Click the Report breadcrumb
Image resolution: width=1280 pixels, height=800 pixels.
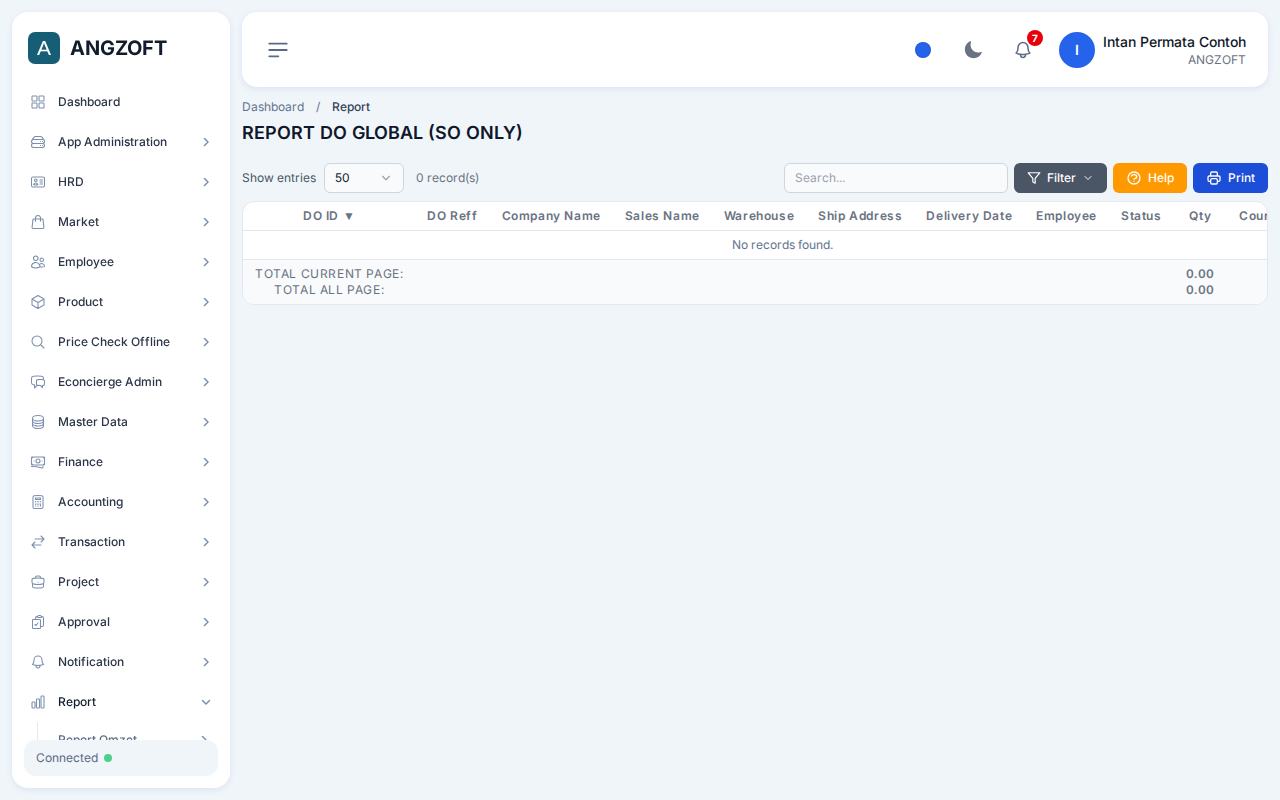pyautogui.click(x=351, y=107)
